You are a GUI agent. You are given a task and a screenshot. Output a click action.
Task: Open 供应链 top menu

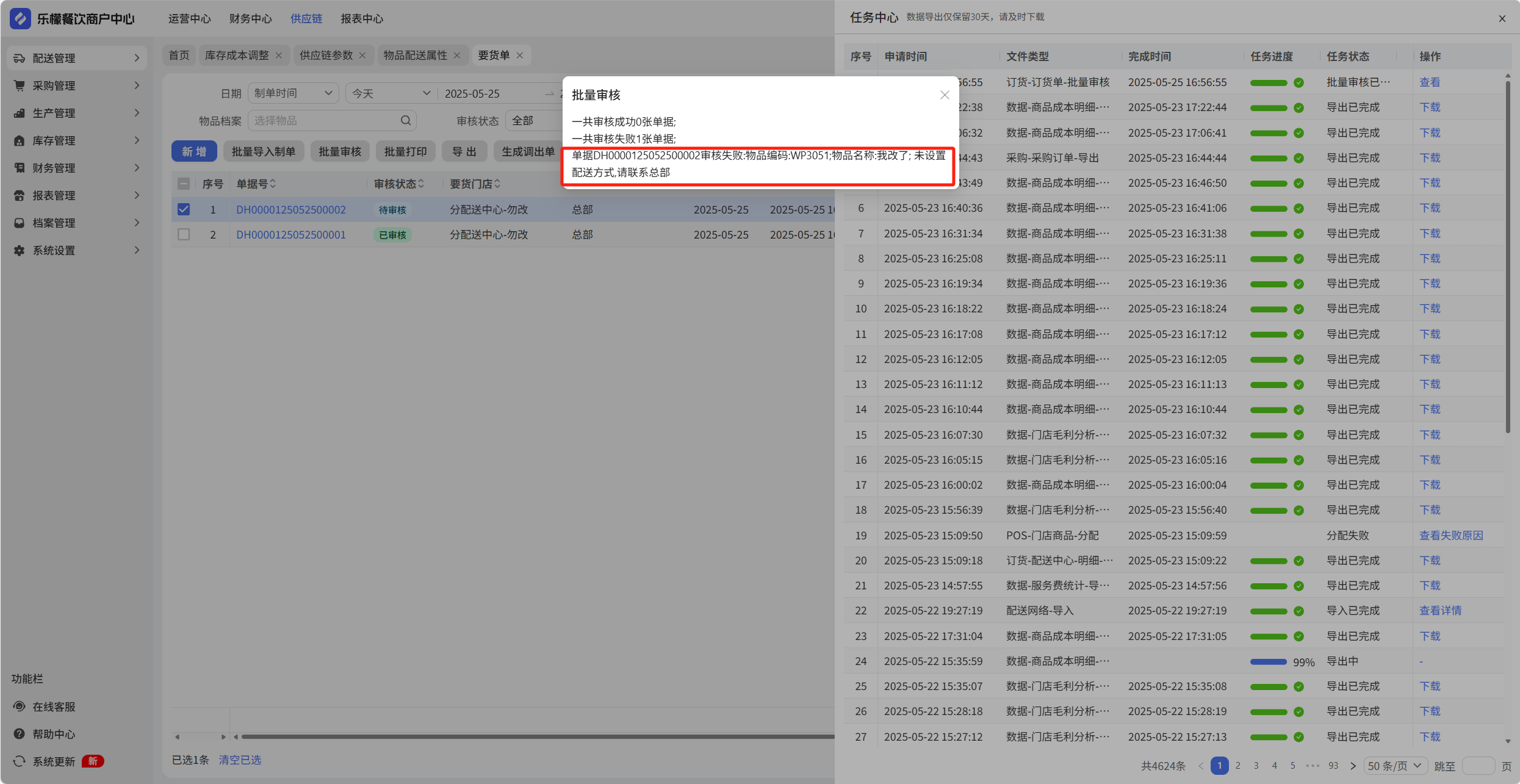[x=306, y=18]
